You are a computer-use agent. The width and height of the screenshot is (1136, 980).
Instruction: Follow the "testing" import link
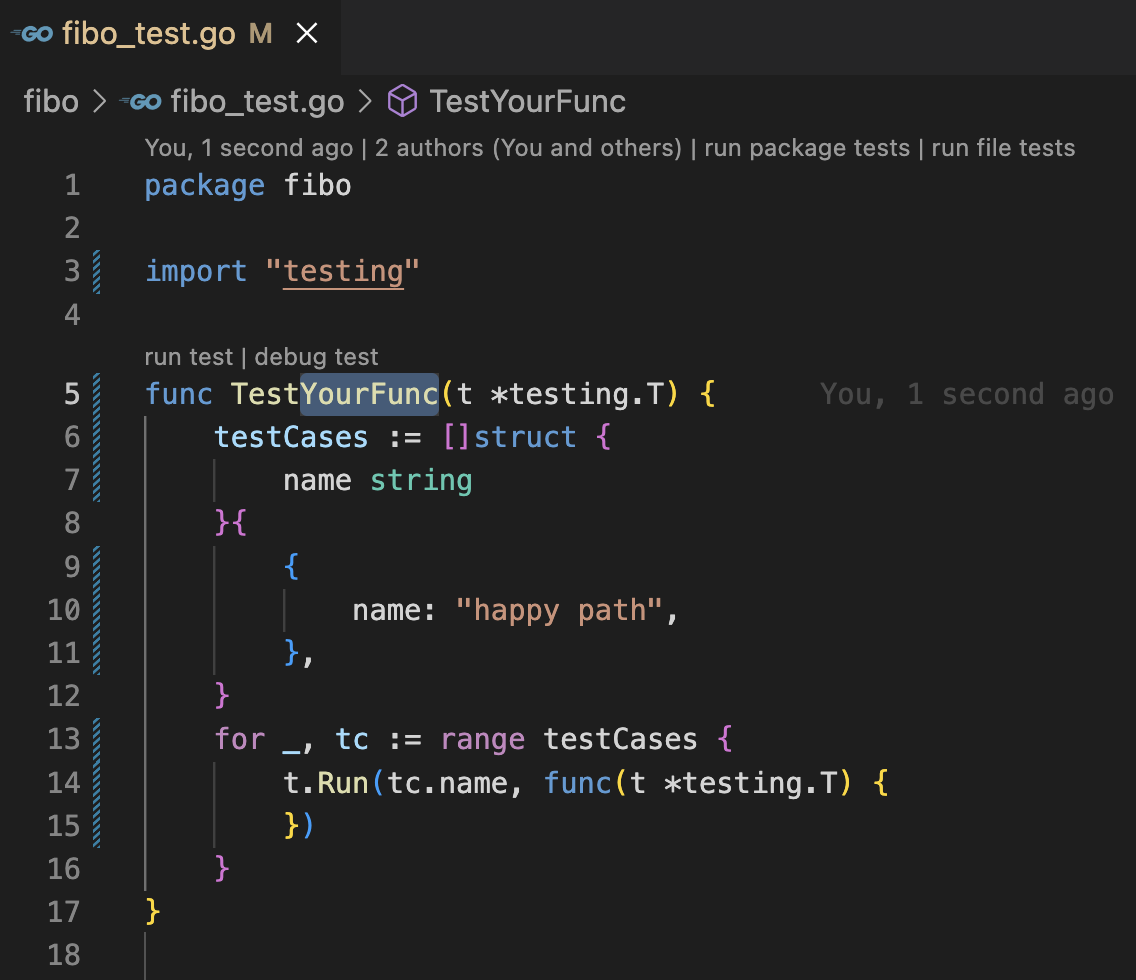point(343,272)
